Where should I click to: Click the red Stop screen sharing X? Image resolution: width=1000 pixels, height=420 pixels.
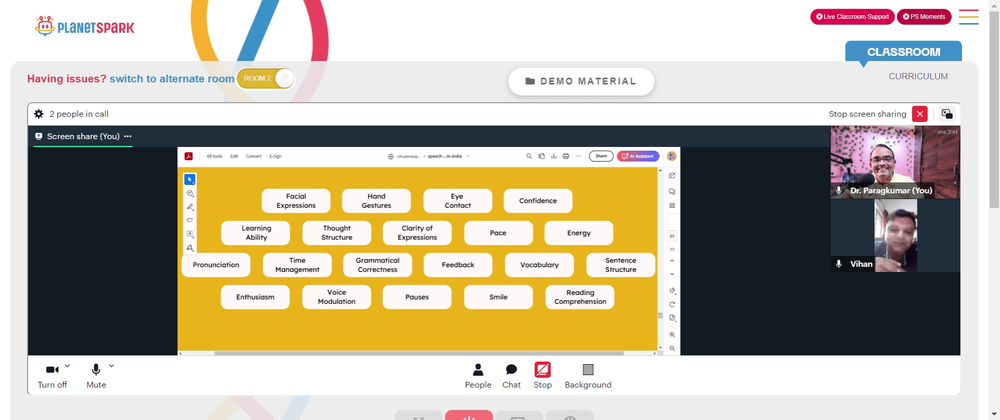(920, 114)
